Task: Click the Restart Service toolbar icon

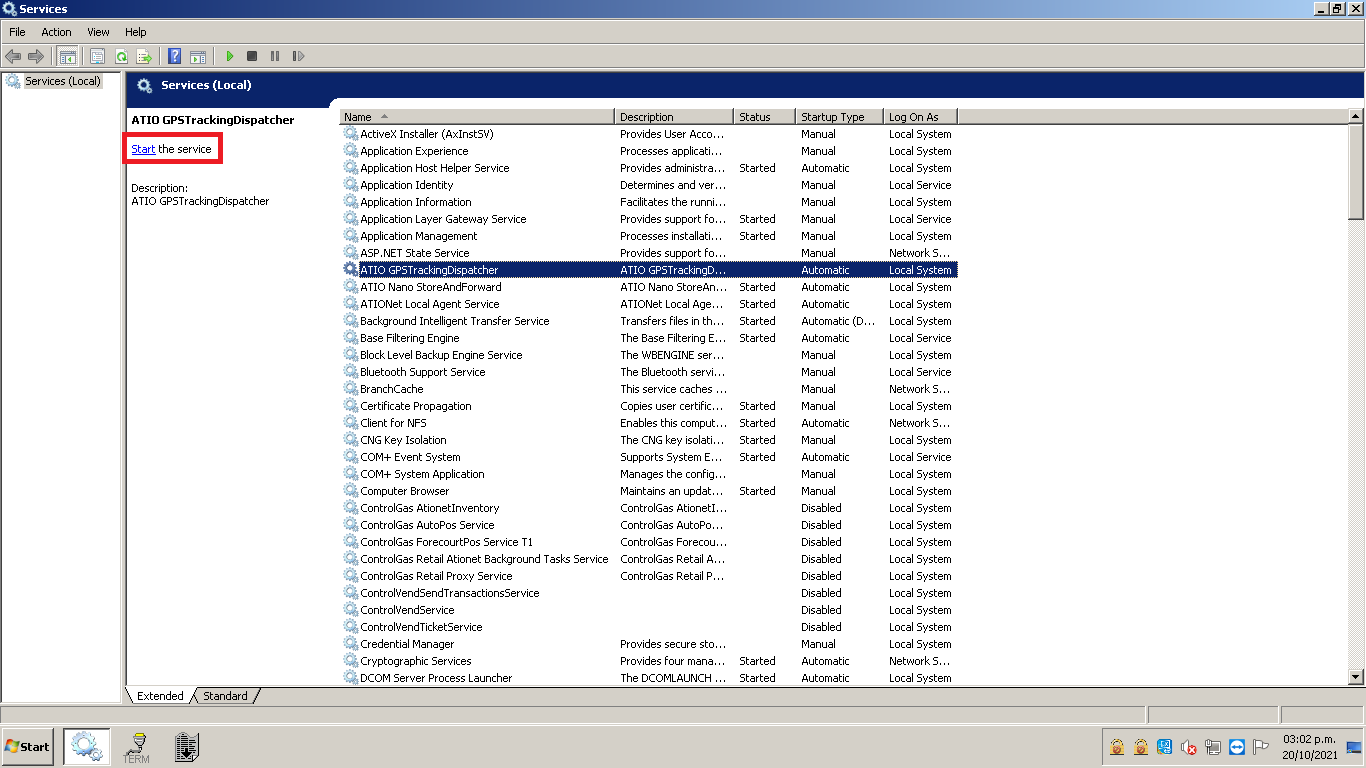Action: [x=298, y=57]
